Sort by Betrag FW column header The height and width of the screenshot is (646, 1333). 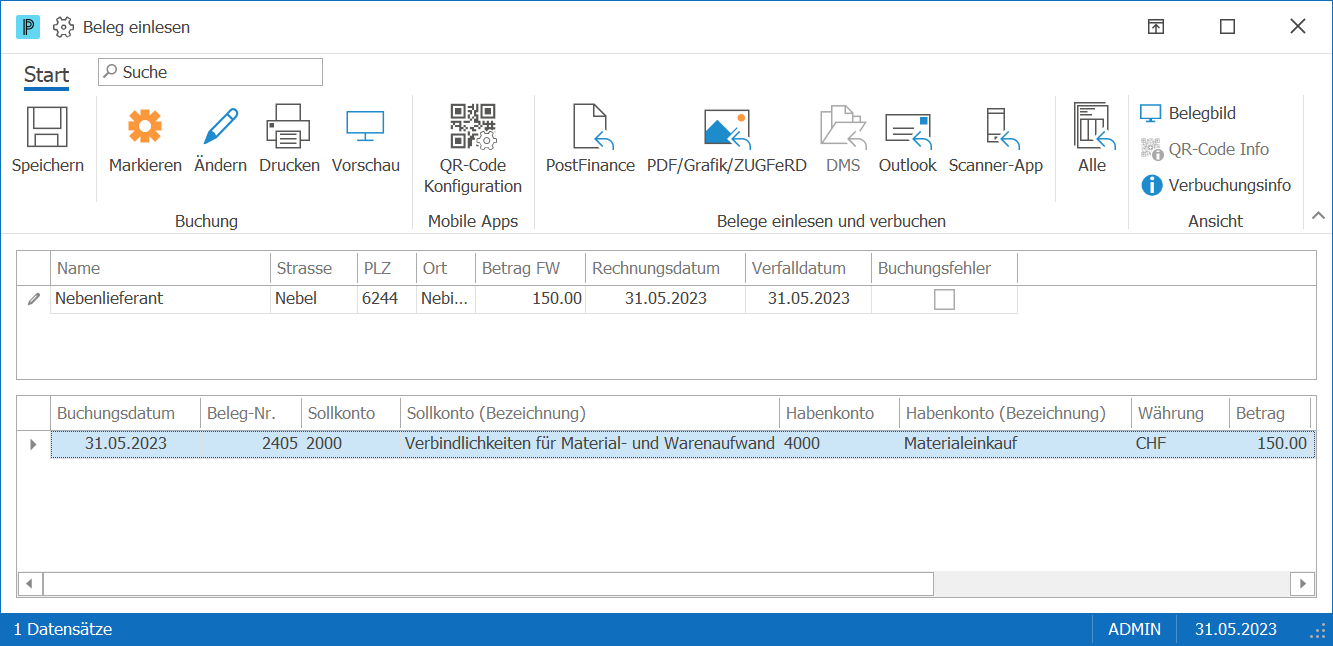tap(530, 268)
